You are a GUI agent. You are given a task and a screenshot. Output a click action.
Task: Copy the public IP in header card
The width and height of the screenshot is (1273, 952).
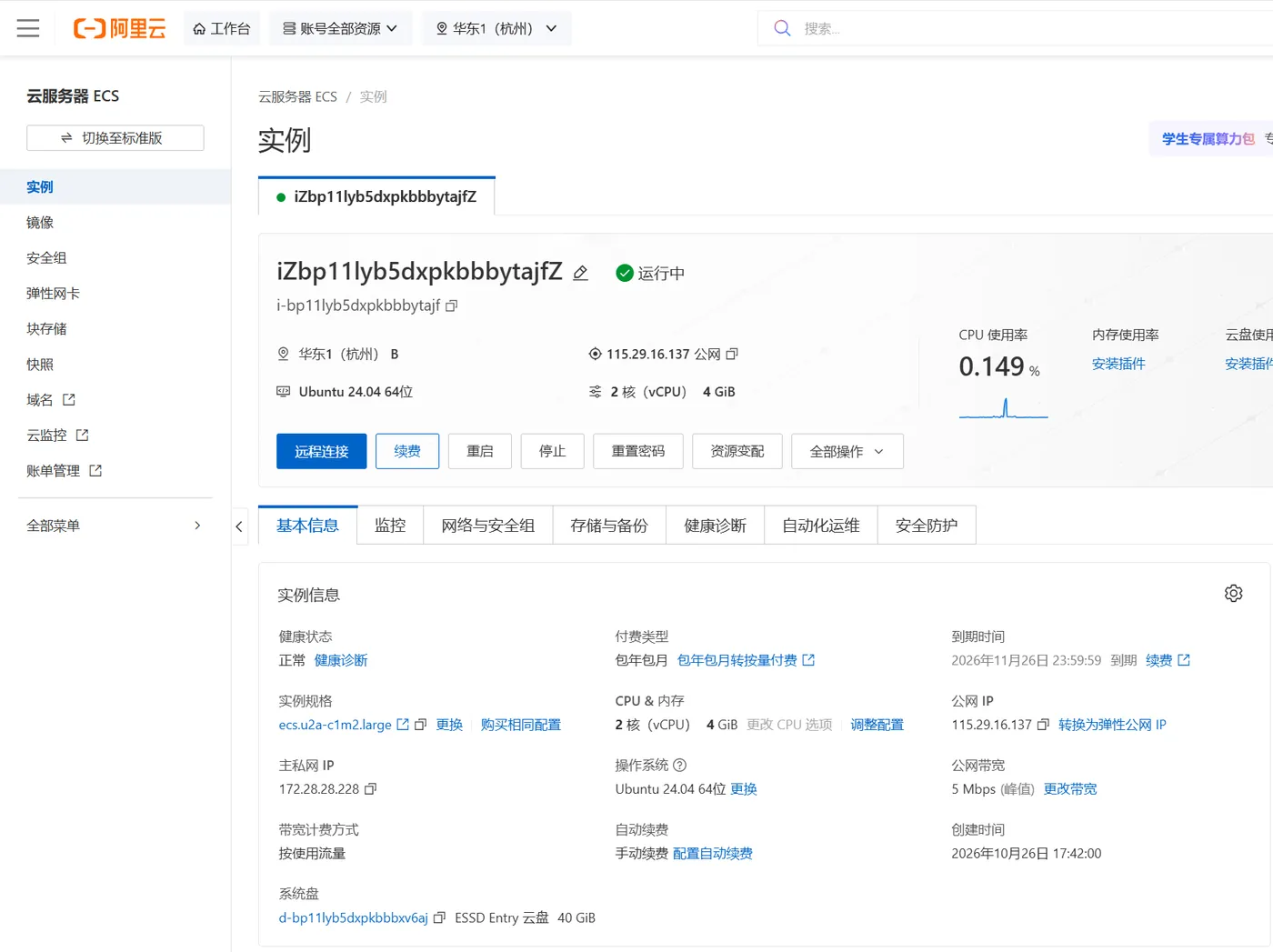(x=732, y=354)
